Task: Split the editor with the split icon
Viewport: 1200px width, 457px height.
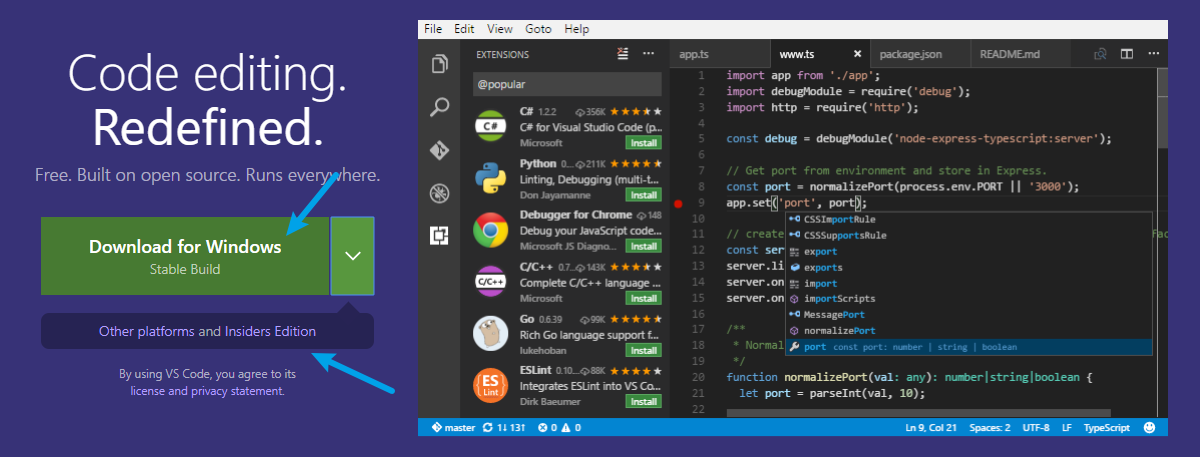Action: click(1126, 54)
